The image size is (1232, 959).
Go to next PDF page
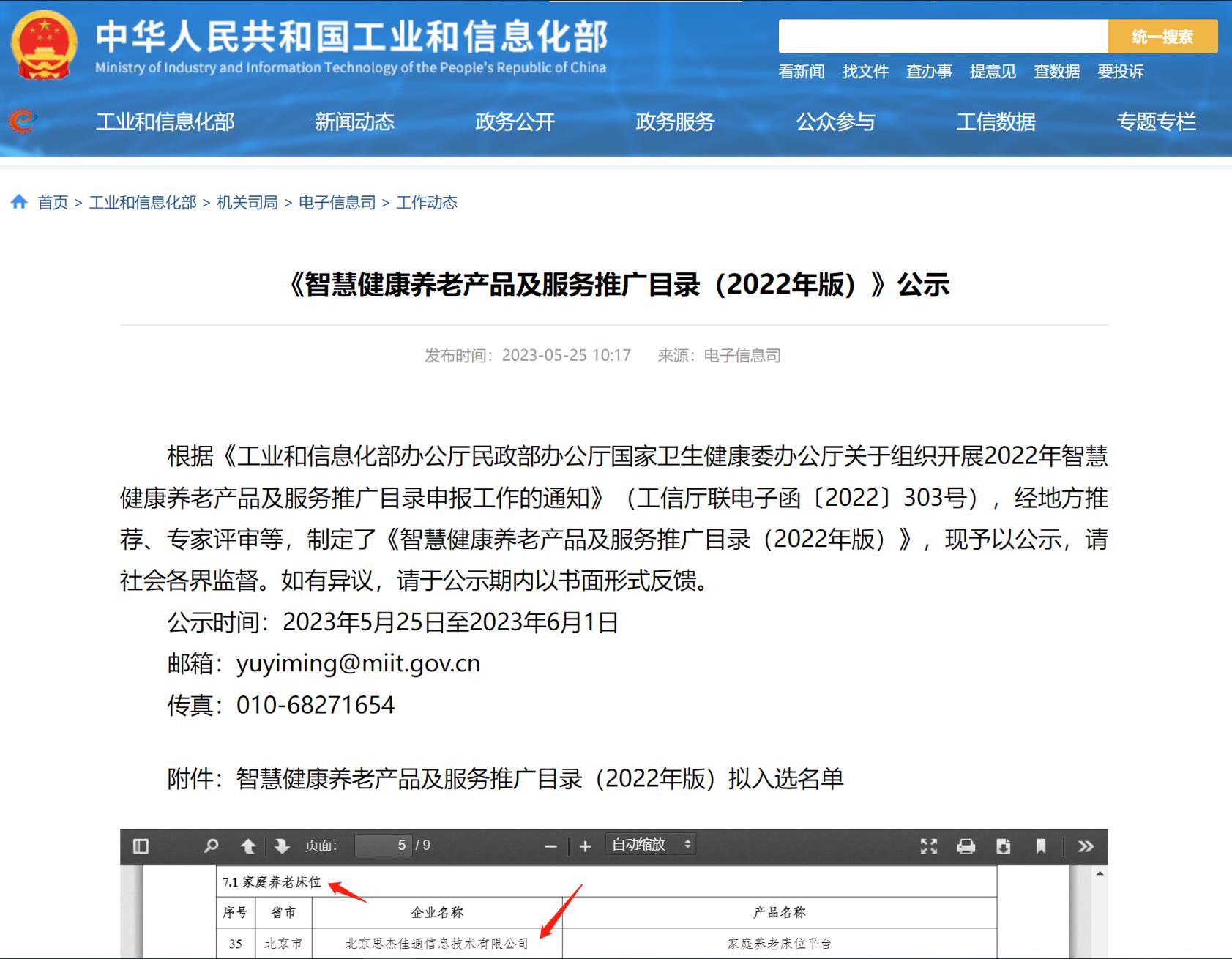point(282,846)
